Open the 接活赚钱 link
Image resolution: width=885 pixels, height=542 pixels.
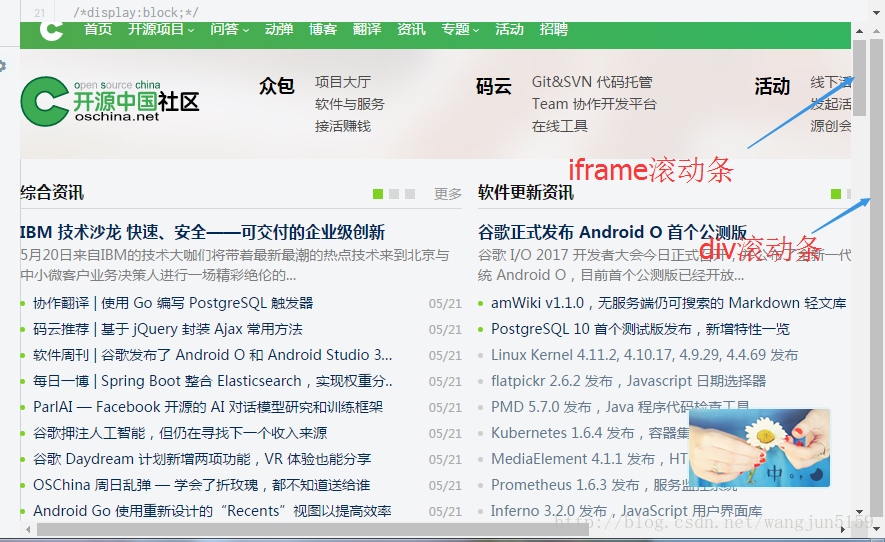[x=343, y=126]
